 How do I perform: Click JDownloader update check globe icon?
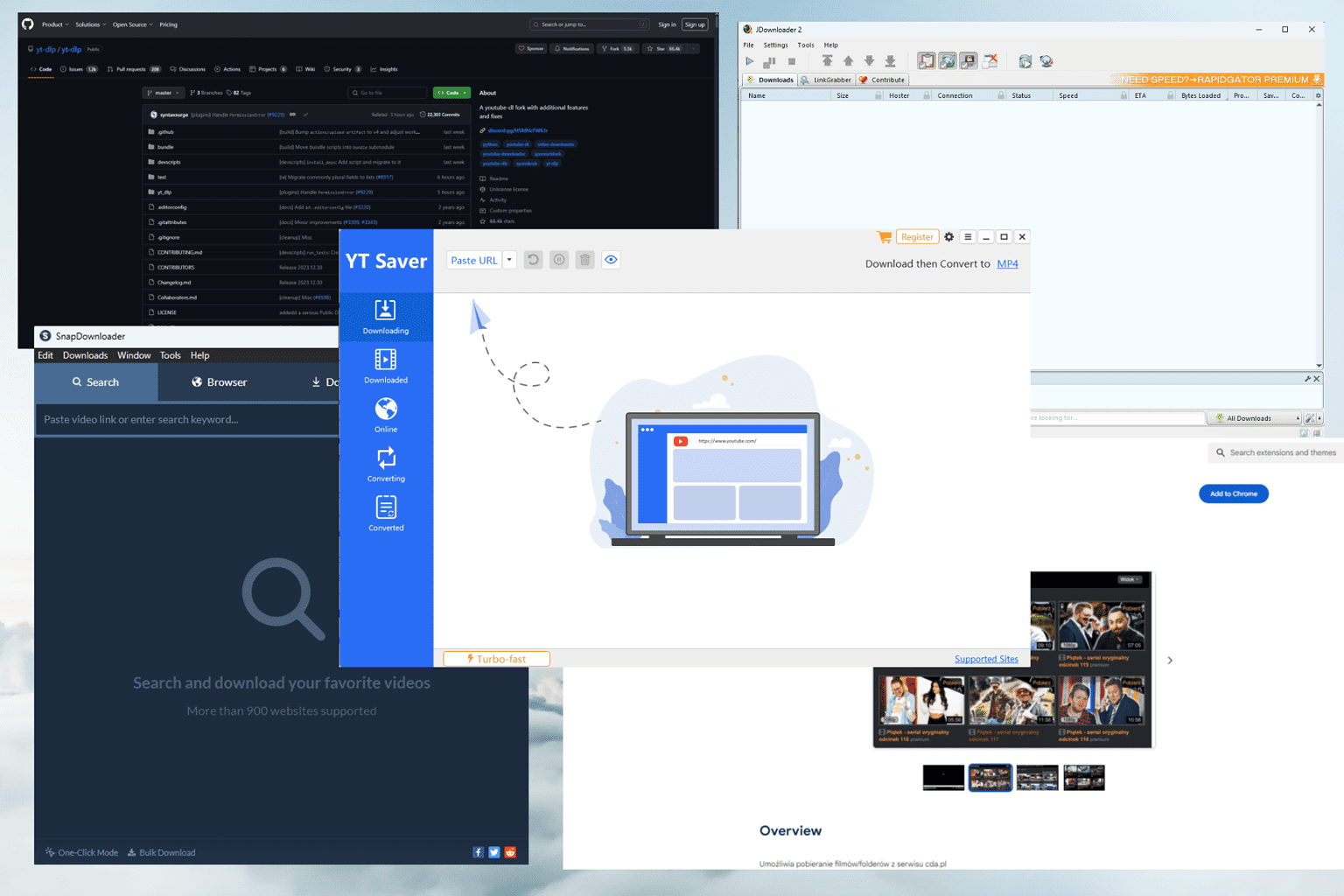coord(1046,61)
